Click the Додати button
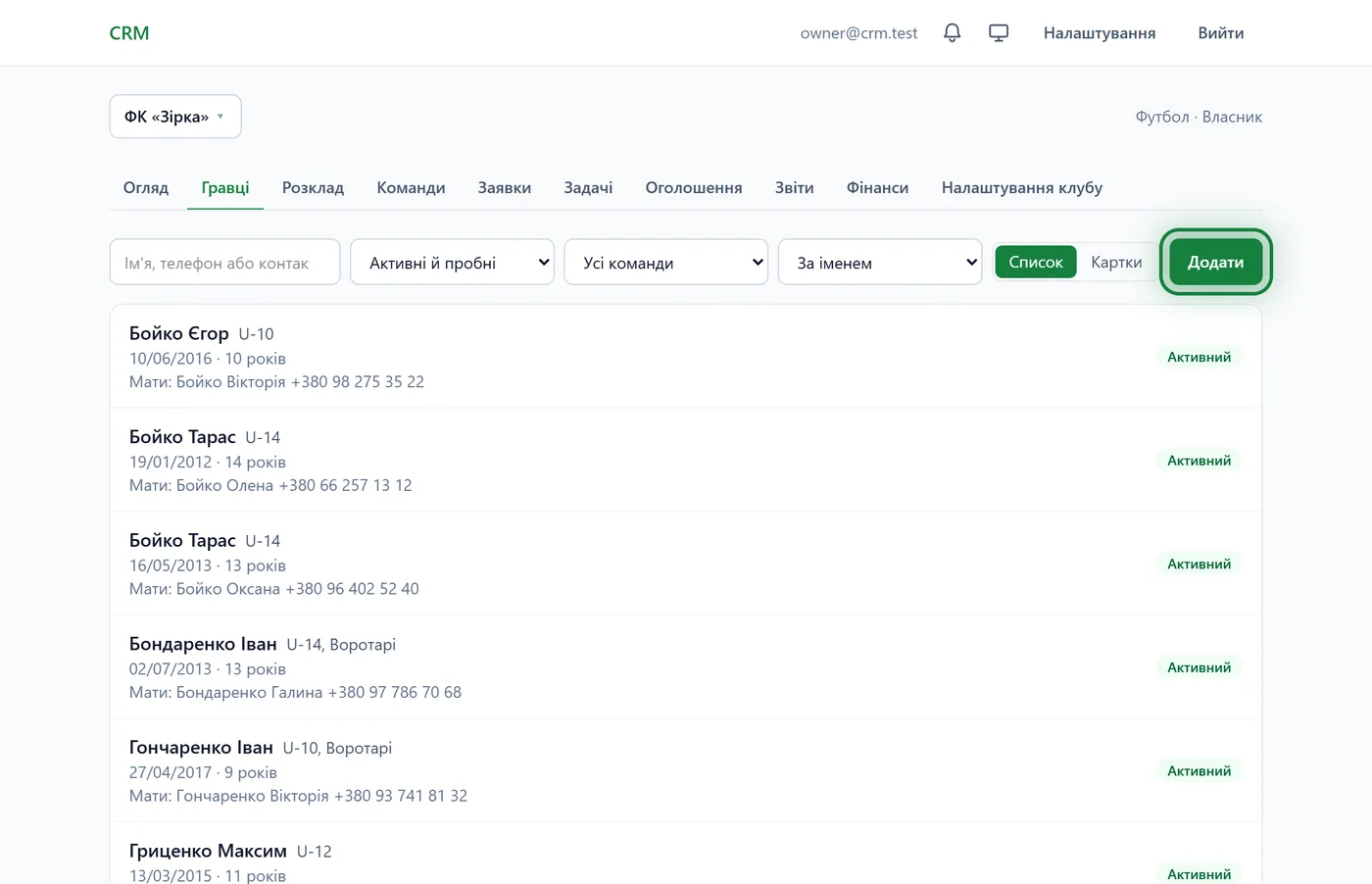 tap(1215, 263)
